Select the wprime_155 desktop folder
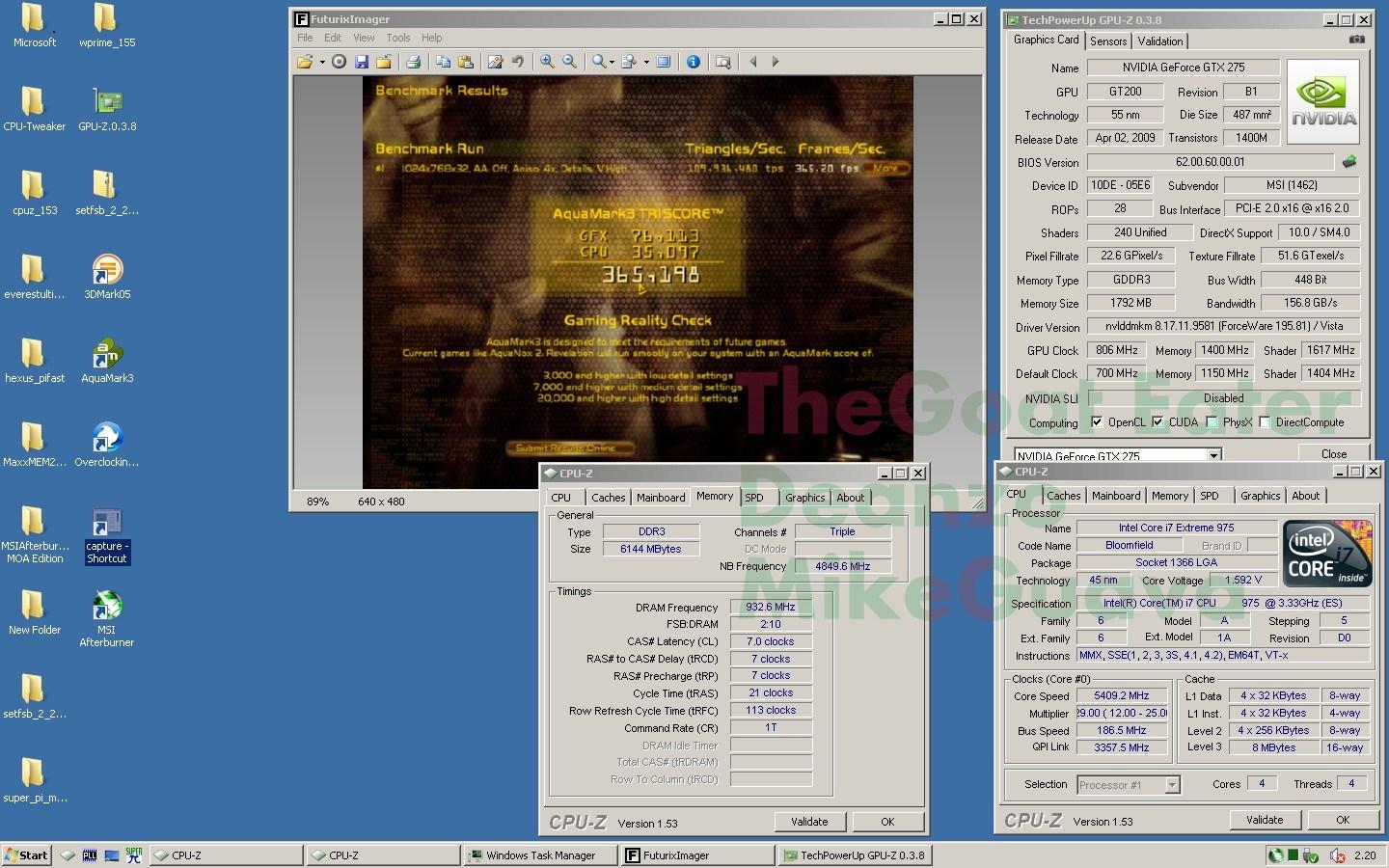 click(x=107, y=26)
